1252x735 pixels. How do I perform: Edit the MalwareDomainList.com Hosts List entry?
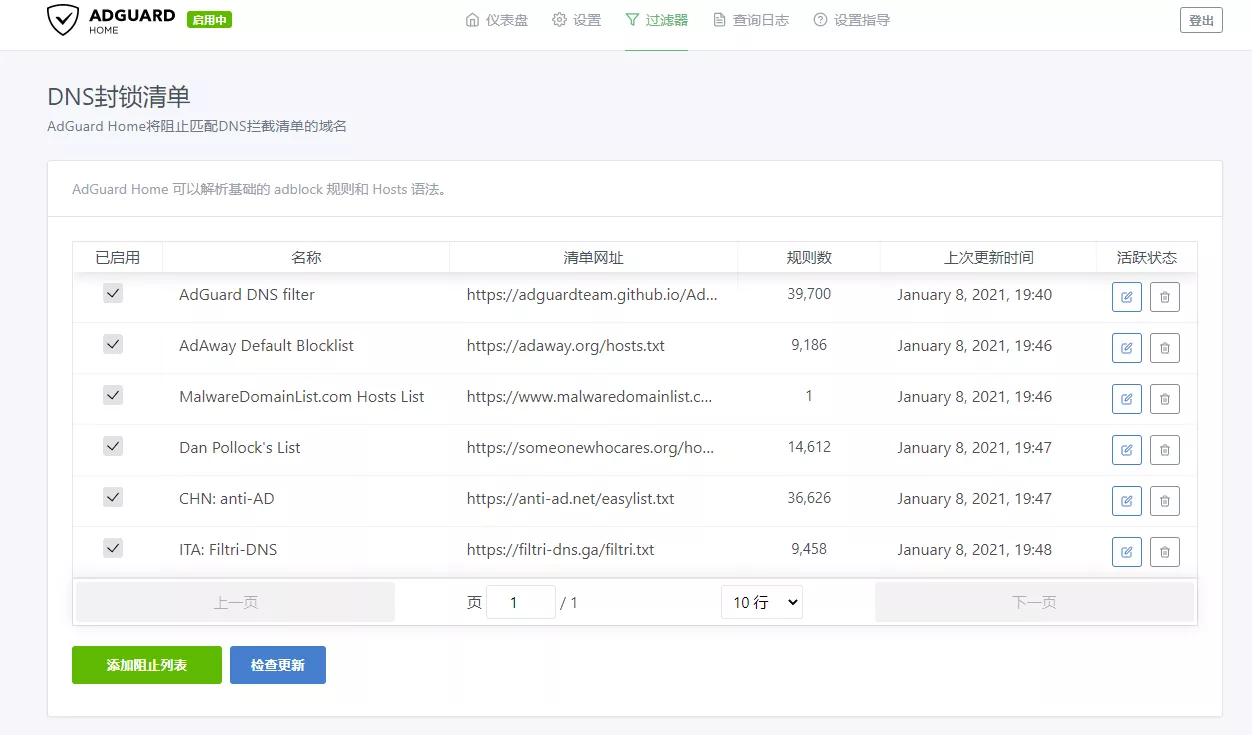click(x=1127, y=399)
